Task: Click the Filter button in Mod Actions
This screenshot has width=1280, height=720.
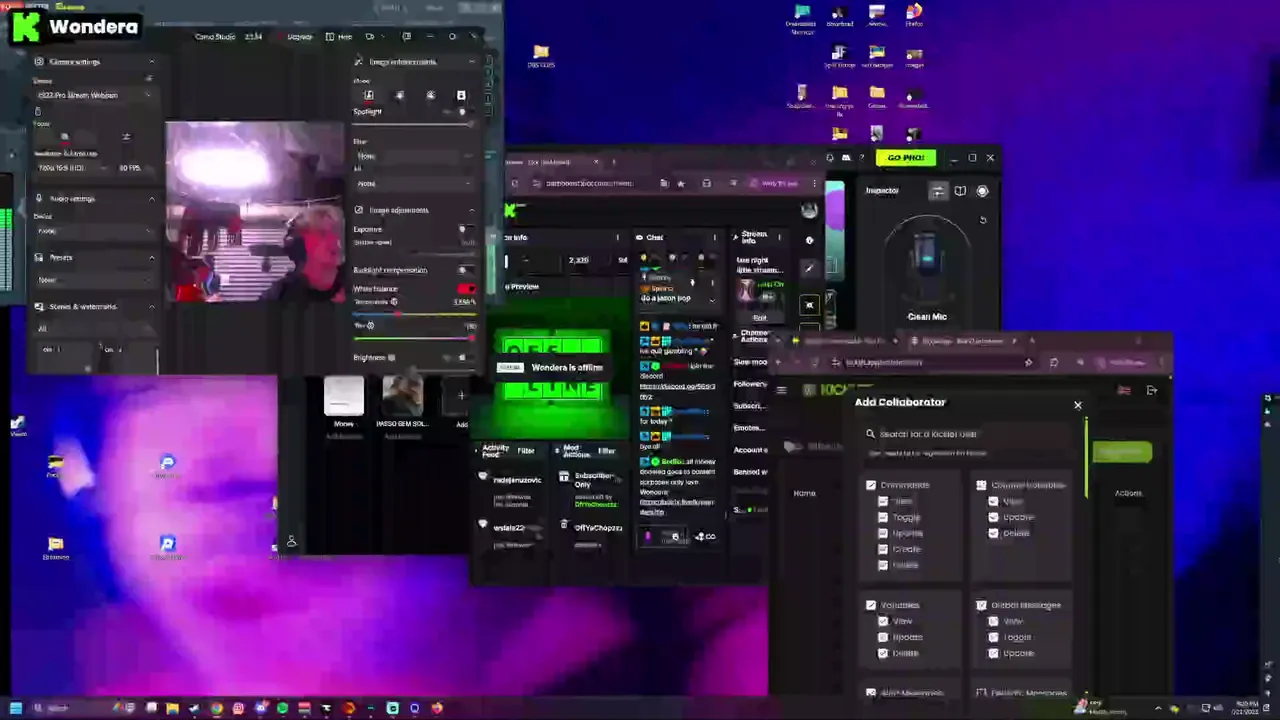Action: point(606,451)
